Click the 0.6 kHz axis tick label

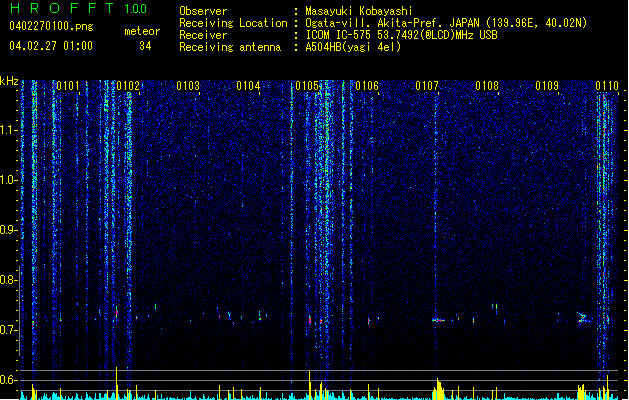pyautogui.click(x=8, y=380)
